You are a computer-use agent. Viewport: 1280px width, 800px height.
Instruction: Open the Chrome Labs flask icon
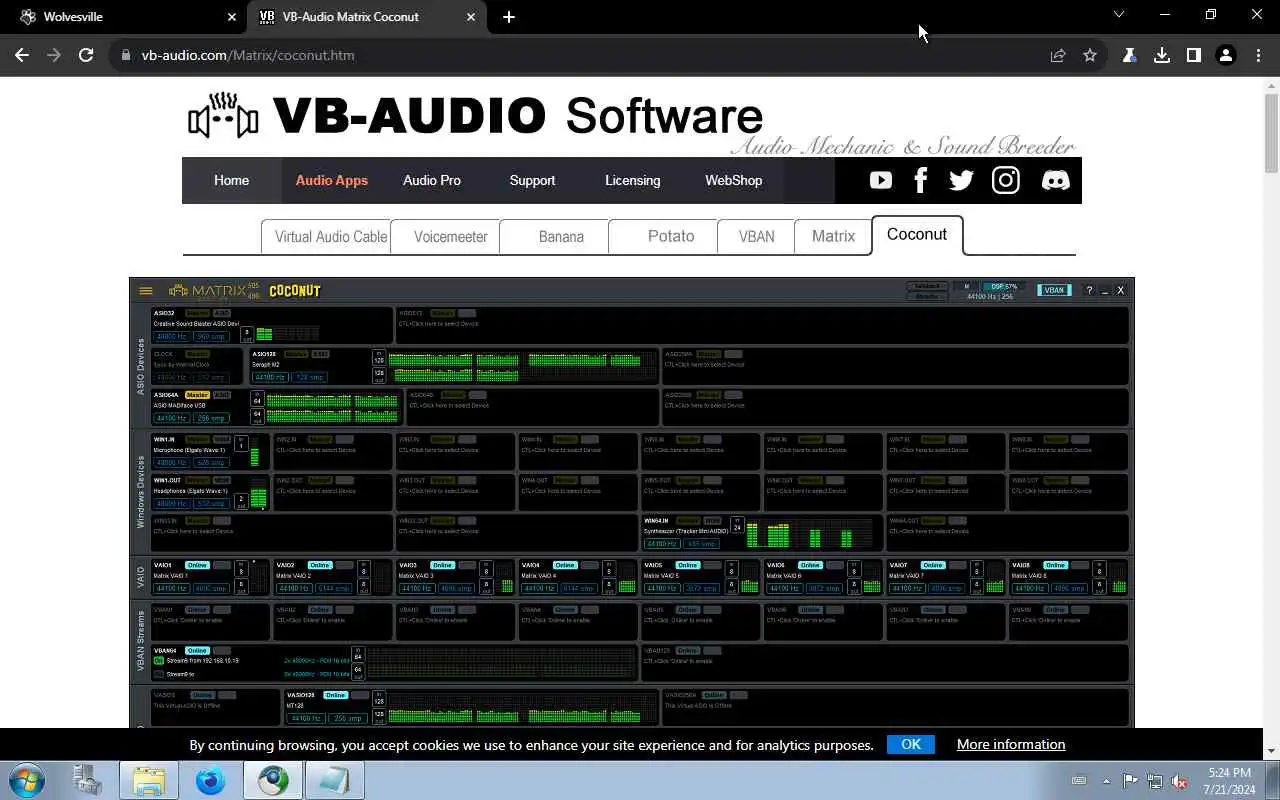click(x=1130, y=55)
